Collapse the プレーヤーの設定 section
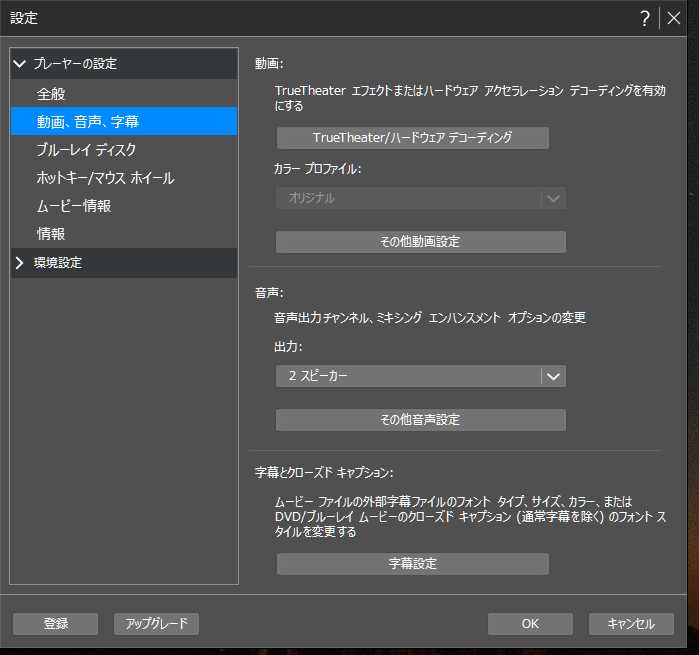This screenshot has width=699, height=655. coord(20,64)
